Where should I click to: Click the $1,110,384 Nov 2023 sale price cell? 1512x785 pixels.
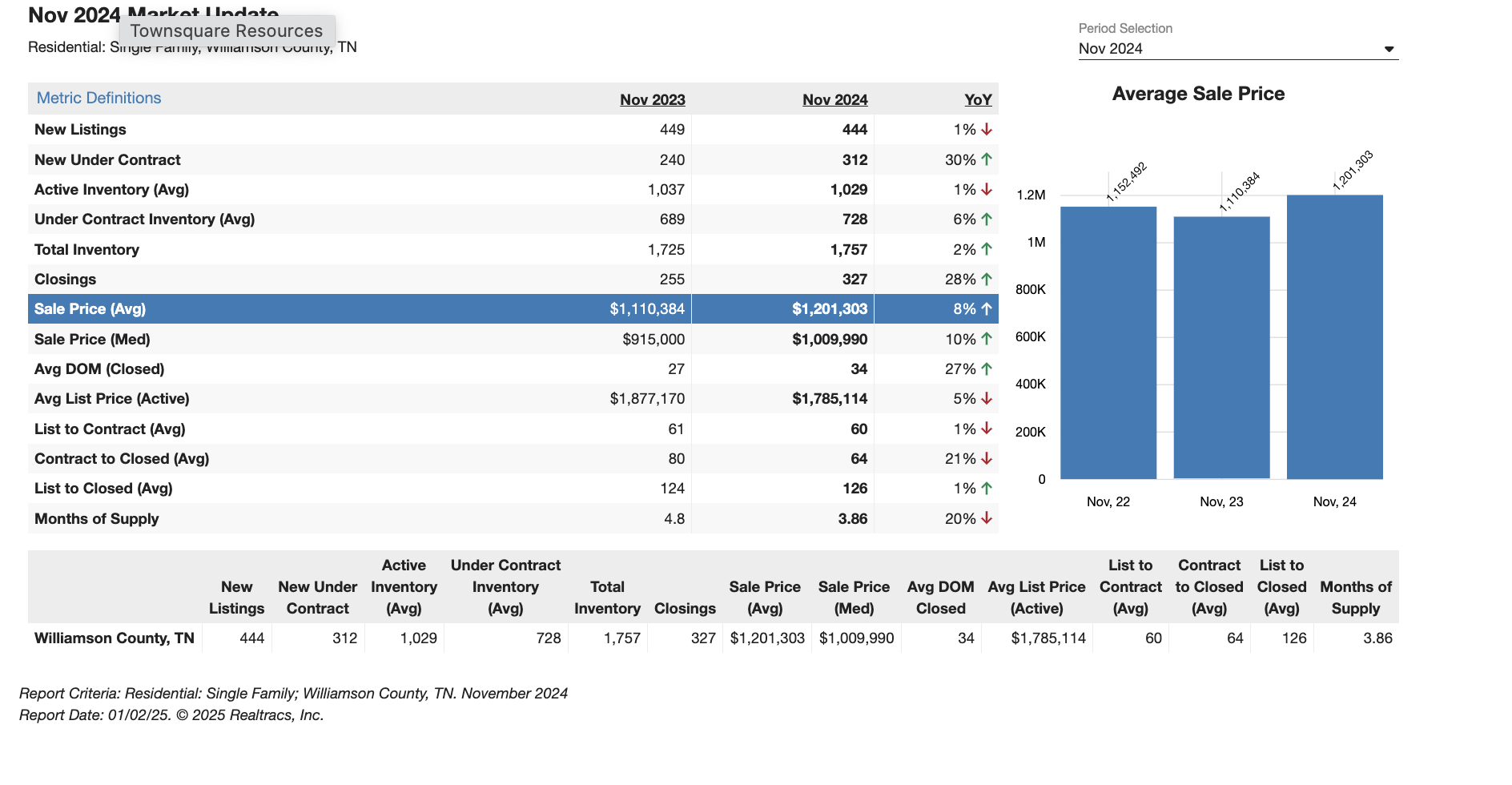pos(647,309)
